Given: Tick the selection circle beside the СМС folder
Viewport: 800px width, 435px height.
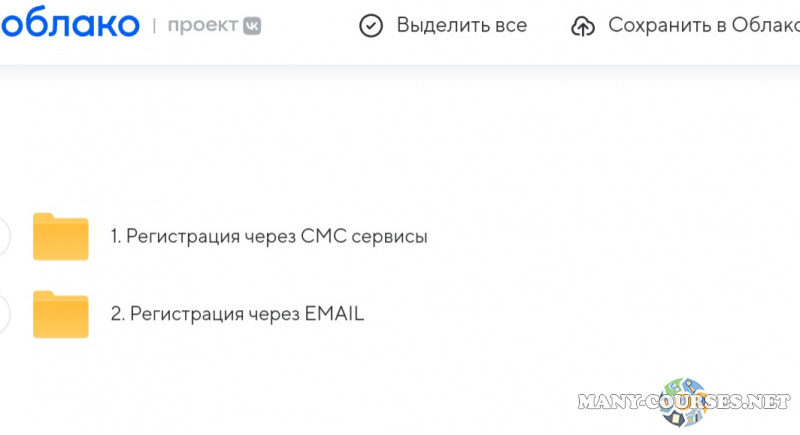Looking at the screenshot, I should click(x=3, y=237).
